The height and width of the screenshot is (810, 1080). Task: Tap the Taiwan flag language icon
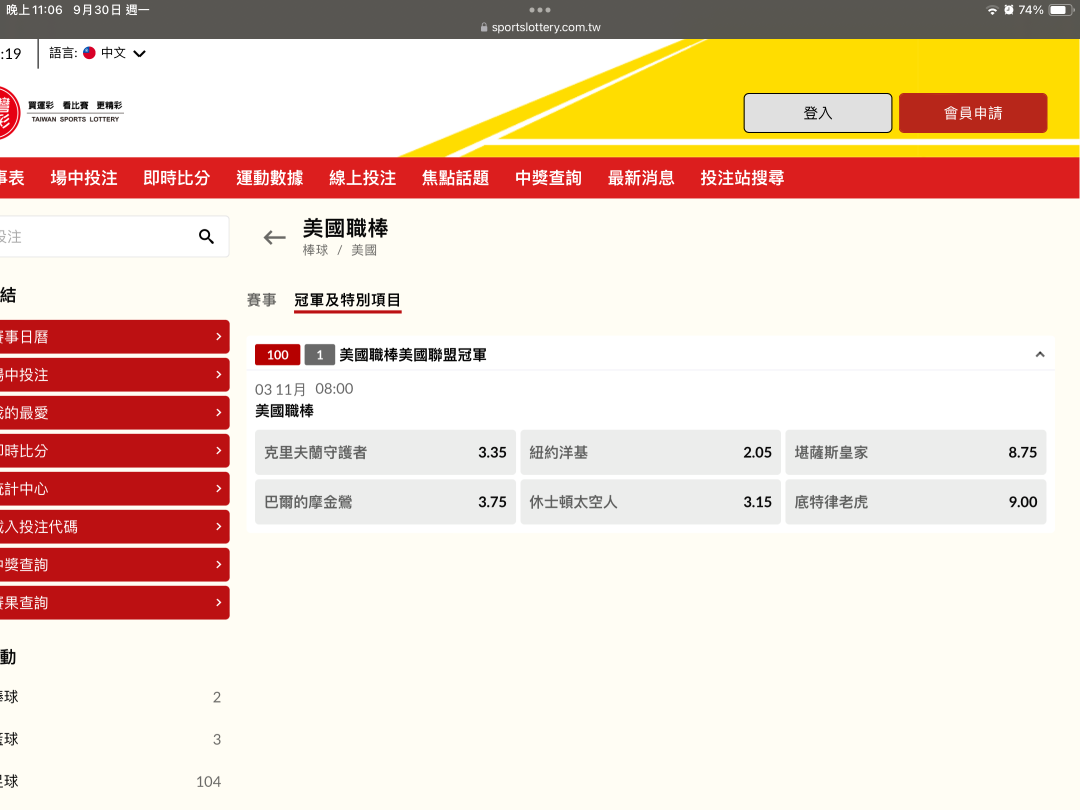tap(90, 53)
